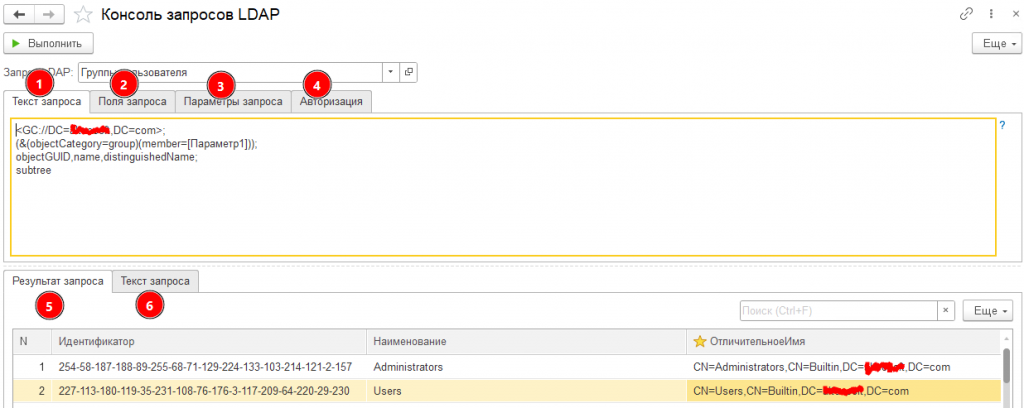
Task: Expand the Запрос LDAP dropdown list
Action: pos(390,72)
